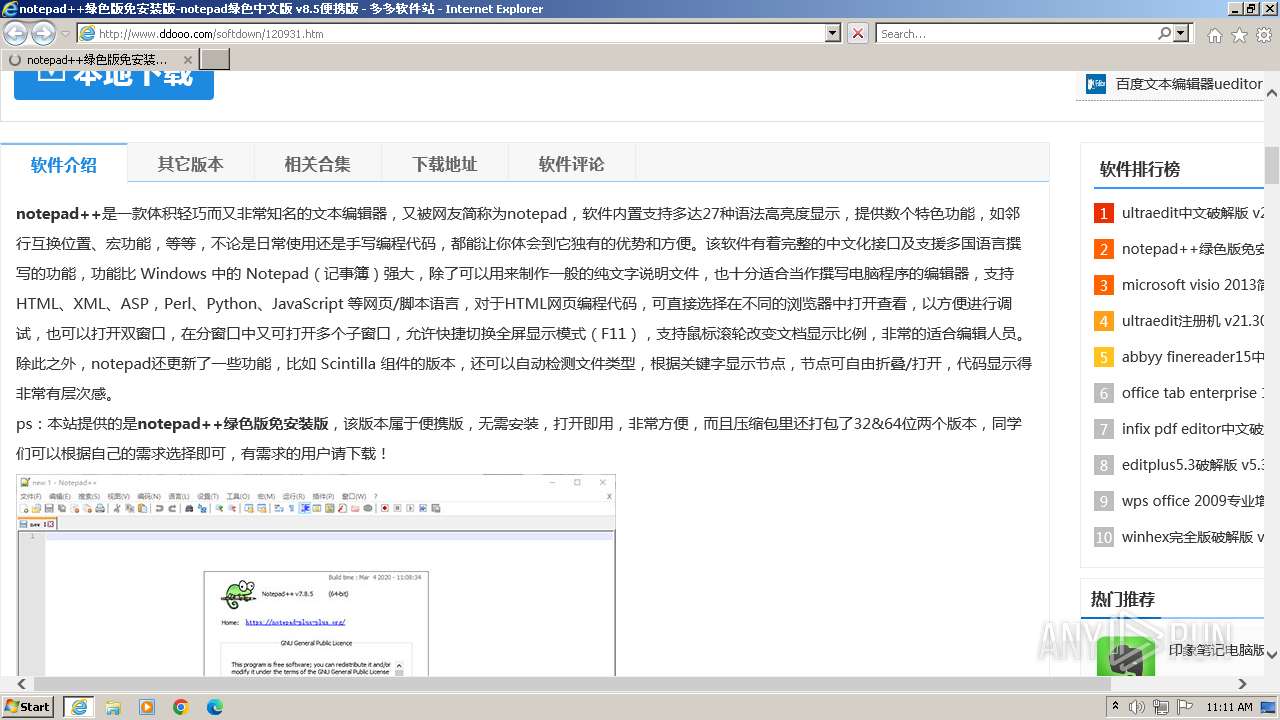The image size is (1280, 720).
Task: Open the editplus5.3破解版 link
Action: tap(1193, 465)
